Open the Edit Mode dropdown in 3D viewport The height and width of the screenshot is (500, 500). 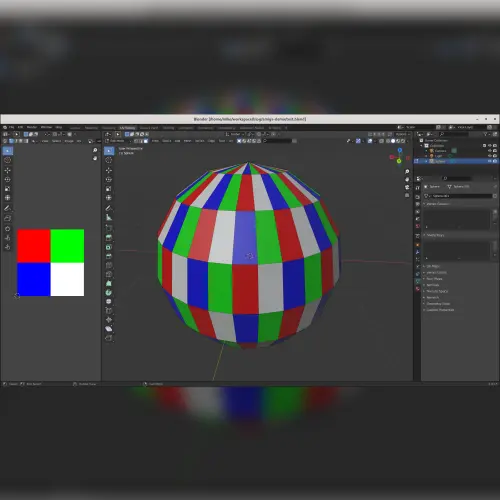117,141
